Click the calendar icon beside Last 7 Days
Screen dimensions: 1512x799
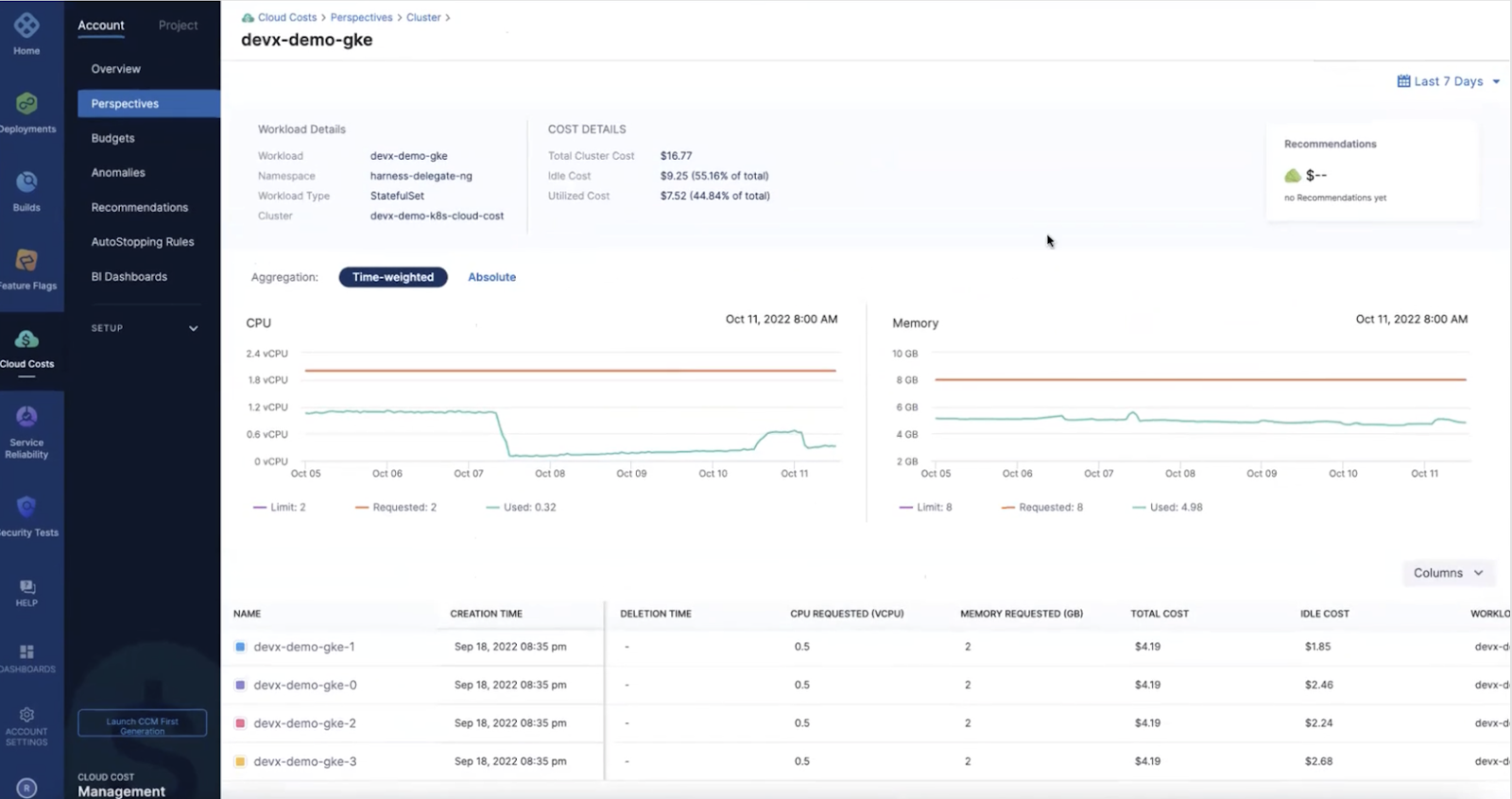point(1403,81)
